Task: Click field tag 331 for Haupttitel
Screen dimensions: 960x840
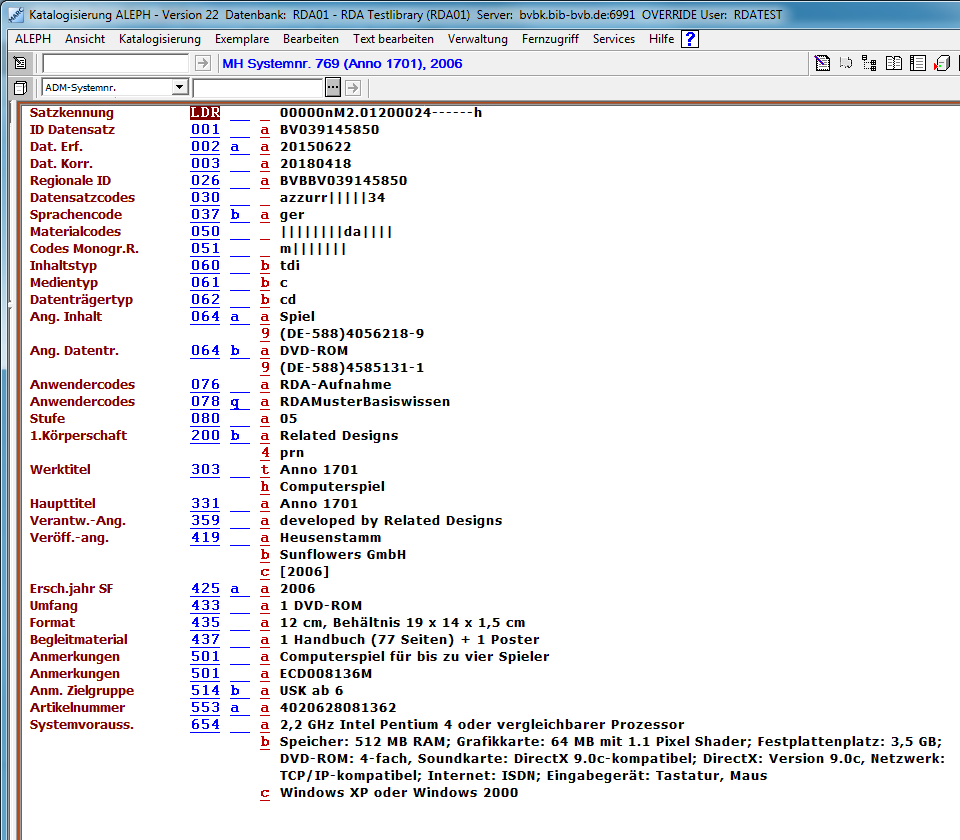Action: tap(205, 504)
